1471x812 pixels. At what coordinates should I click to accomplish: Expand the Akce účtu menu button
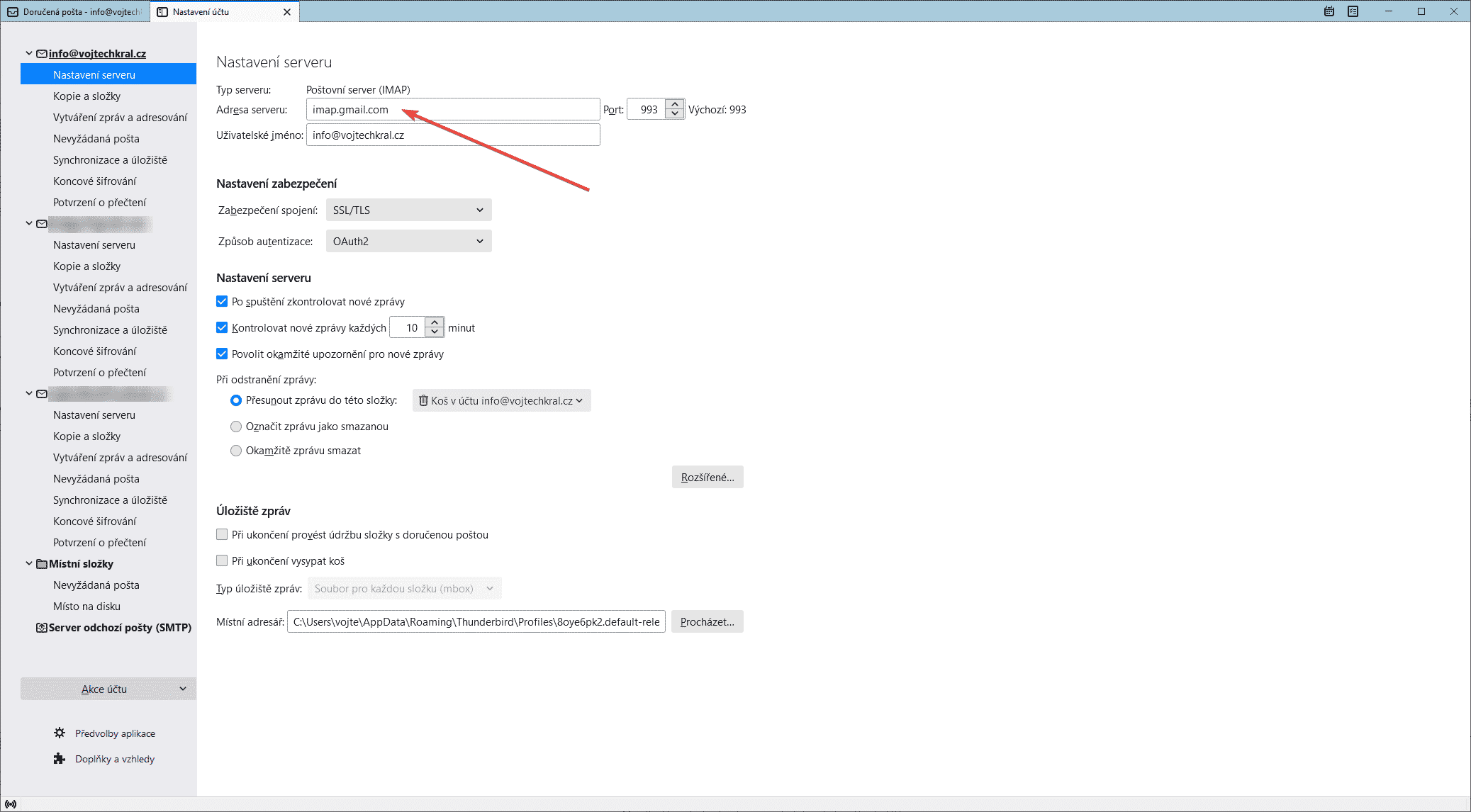pos(108,689)
